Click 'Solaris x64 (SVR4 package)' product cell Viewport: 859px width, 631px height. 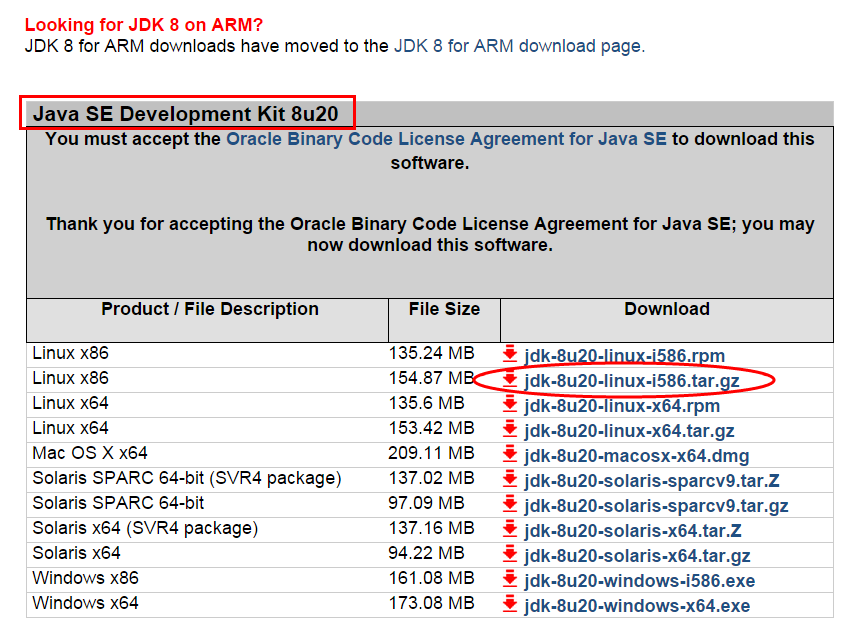(x=145, y=529)
